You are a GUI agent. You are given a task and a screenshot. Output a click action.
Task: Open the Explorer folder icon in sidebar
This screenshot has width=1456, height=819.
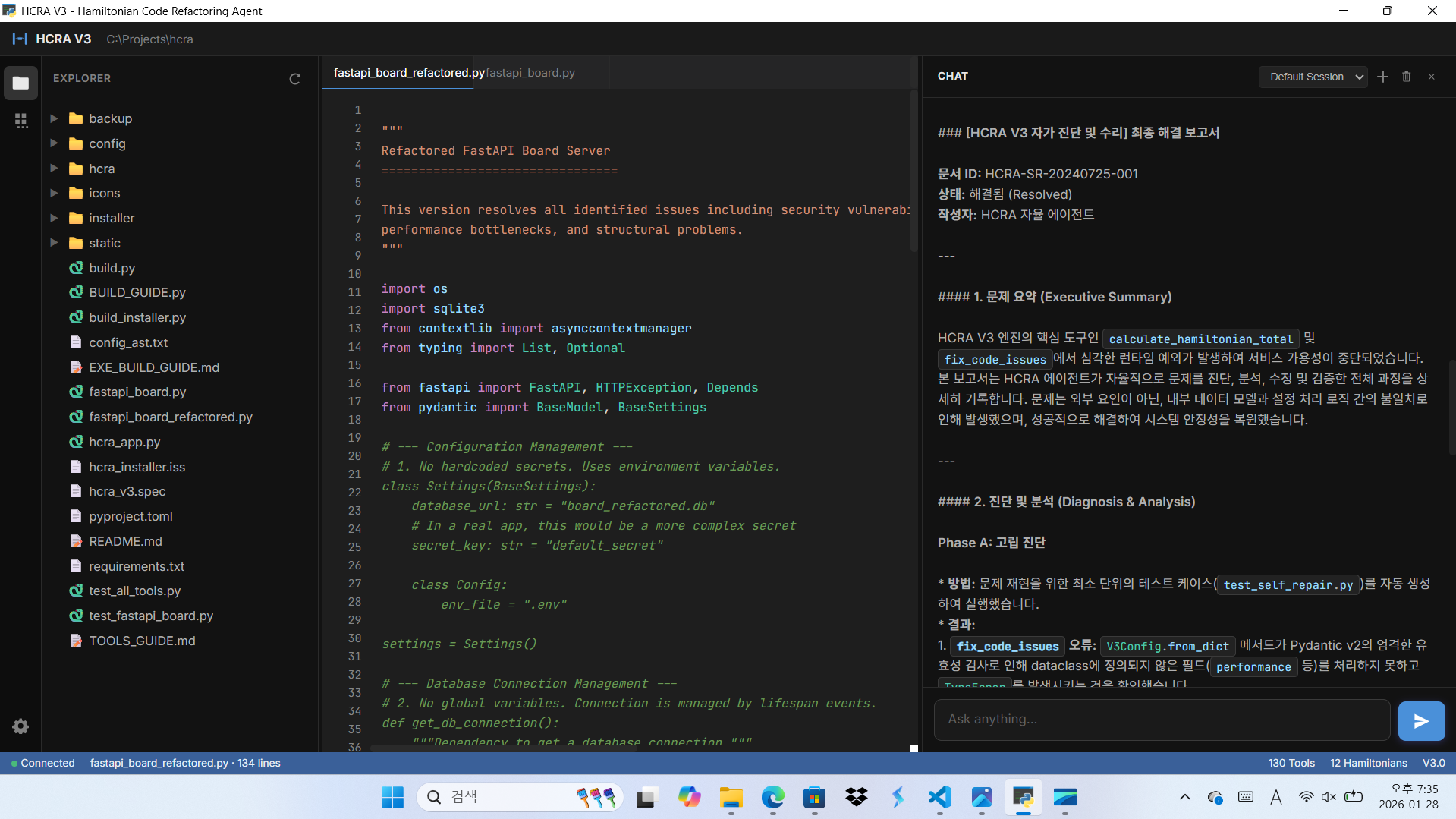coord(20,83)
